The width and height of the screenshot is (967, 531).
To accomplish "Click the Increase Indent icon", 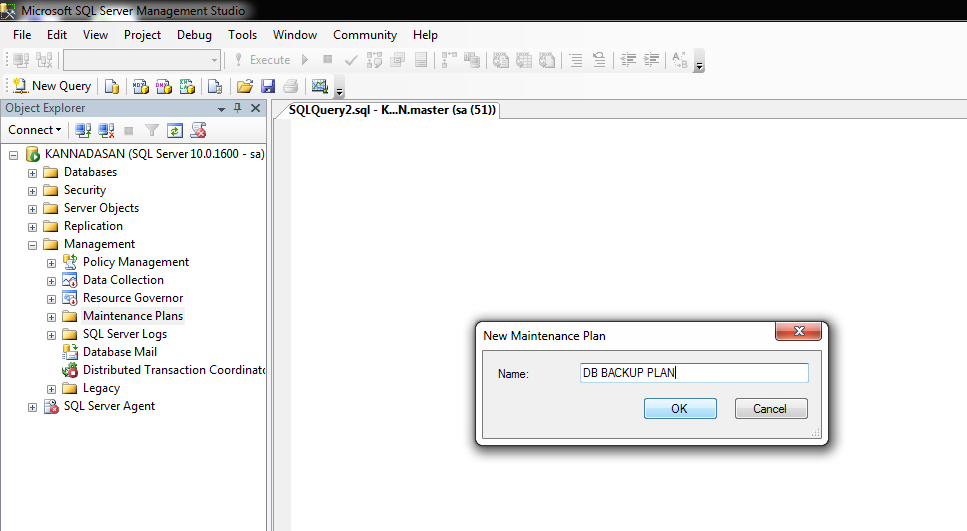I will coord(651,60).
